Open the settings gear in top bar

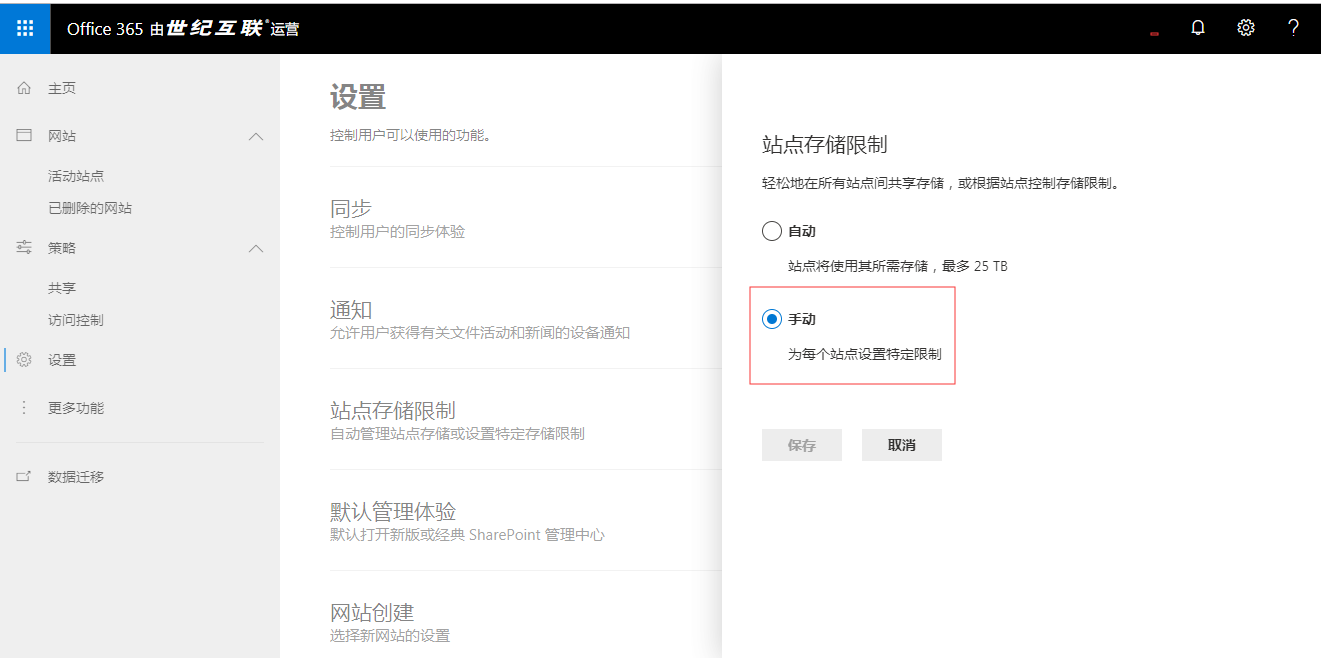pos(1245,28)
